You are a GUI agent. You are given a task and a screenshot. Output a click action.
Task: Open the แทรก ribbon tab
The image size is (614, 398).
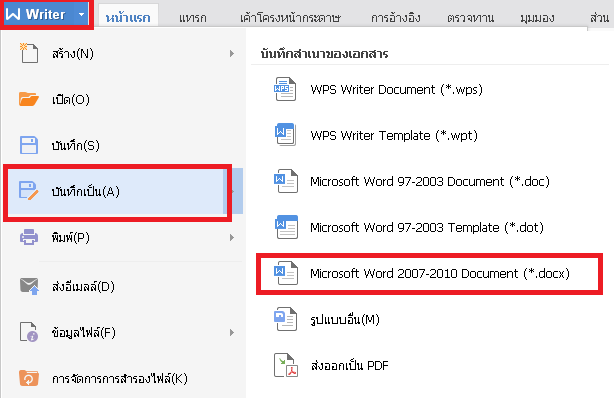click(193, 18)
